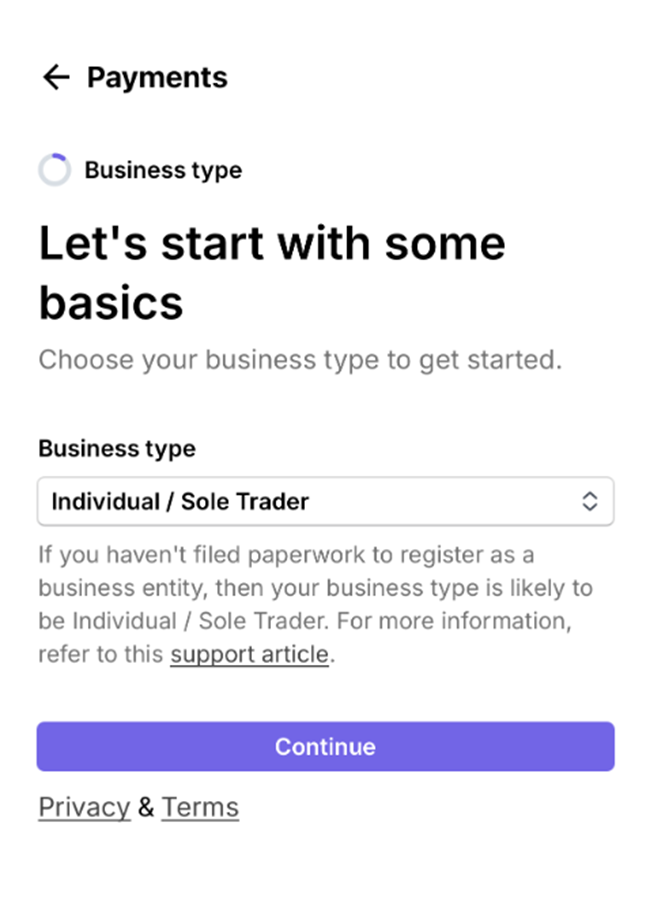
Task: Click the Business type step label beside spinner
Action: 163,170
